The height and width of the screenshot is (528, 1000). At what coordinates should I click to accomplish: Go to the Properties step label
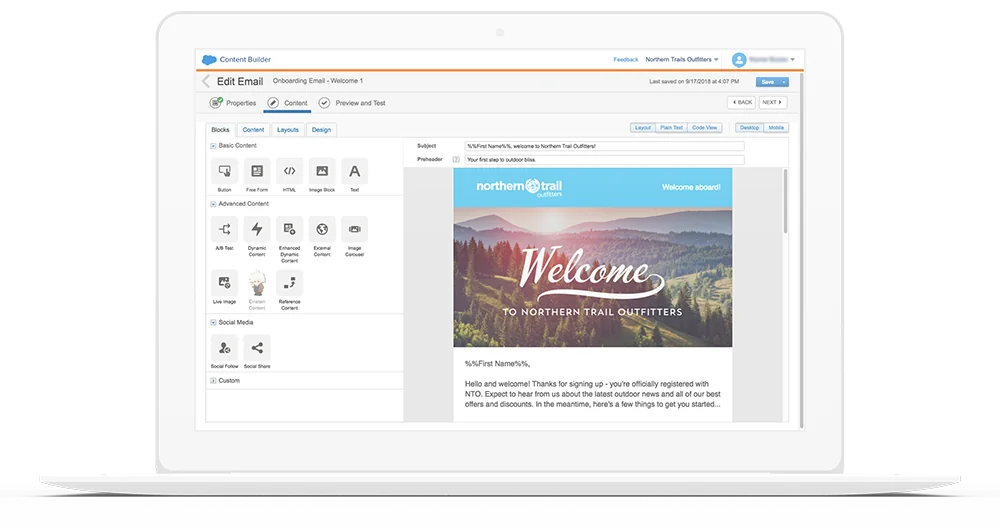pyautogui.click(x=241, y=103)
